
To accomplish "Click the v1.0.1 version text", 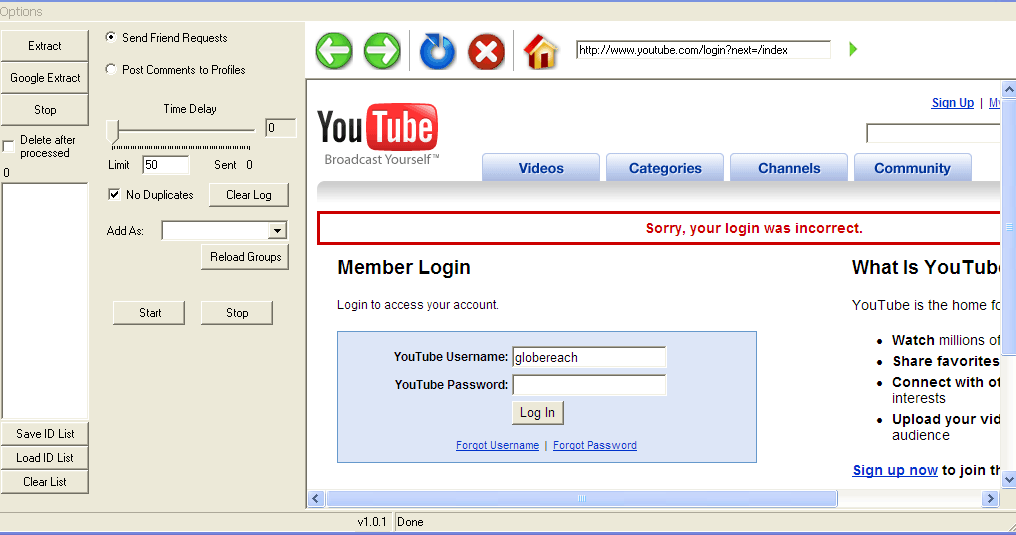I will point(372,522).
